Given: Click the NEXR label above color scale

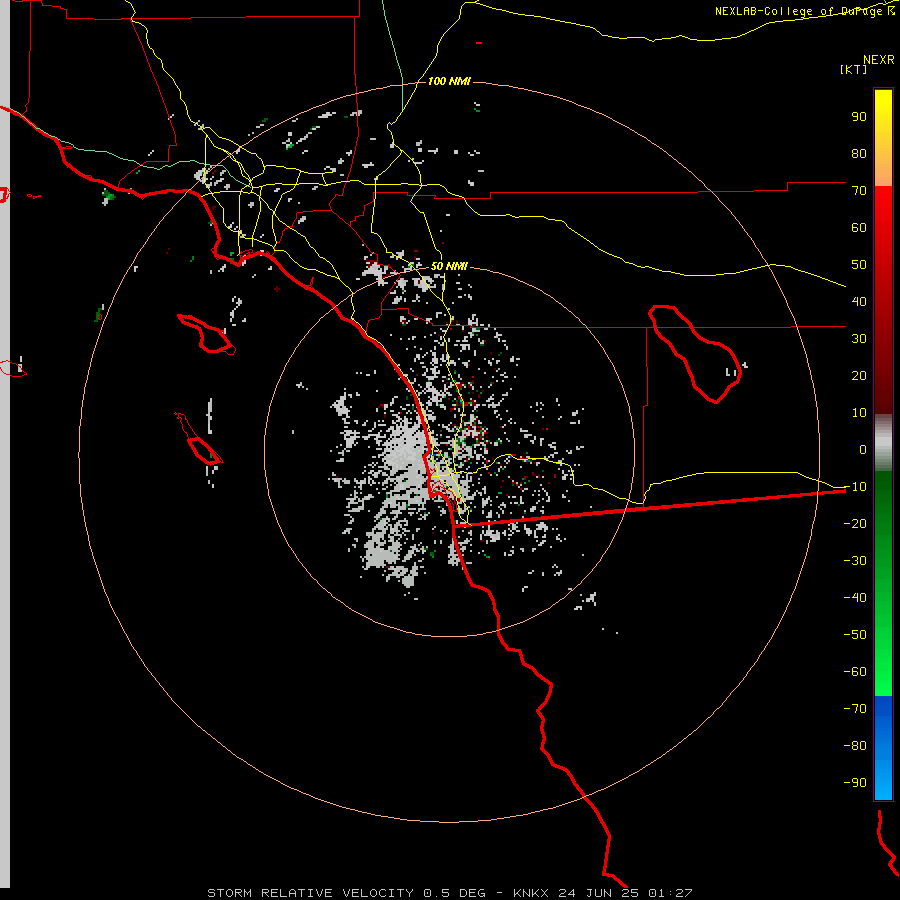Looking at the screenshot, I should click(x=879, y=60).
